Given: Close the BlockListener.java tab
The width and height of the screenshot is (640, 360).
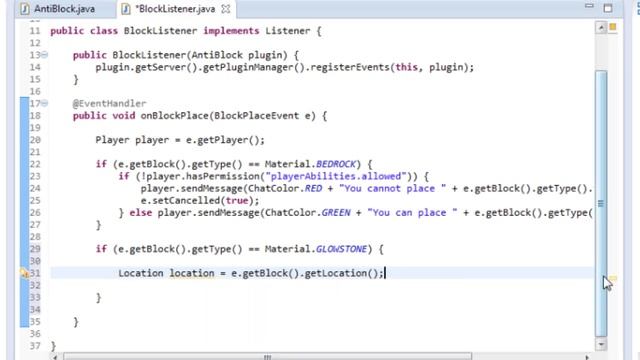Looking at the screenshot, I should 225,9.
